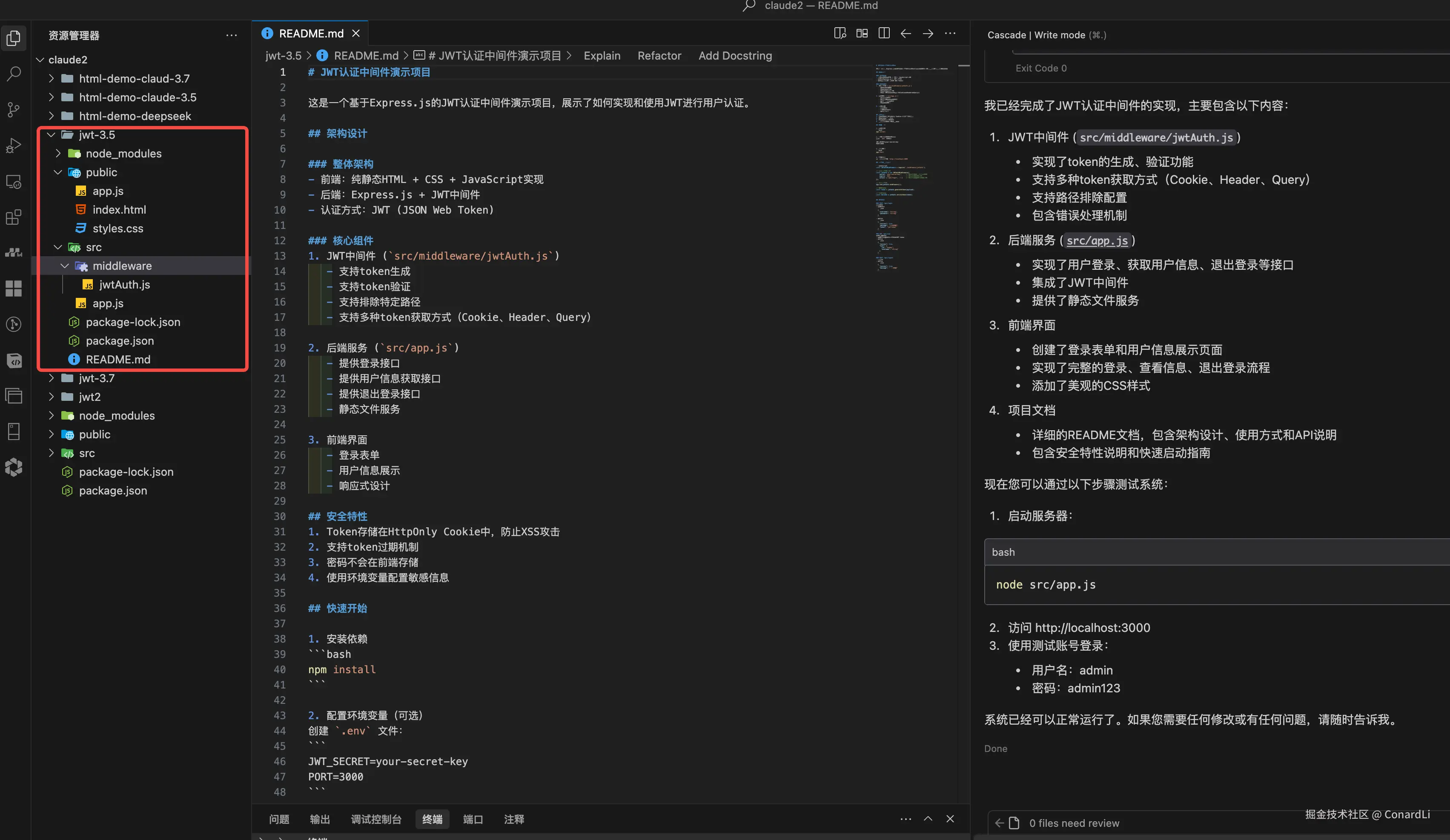This screenshot has height=840, width=1450.
Task: Click the Explain code lens action
Action: pos(602,56)
